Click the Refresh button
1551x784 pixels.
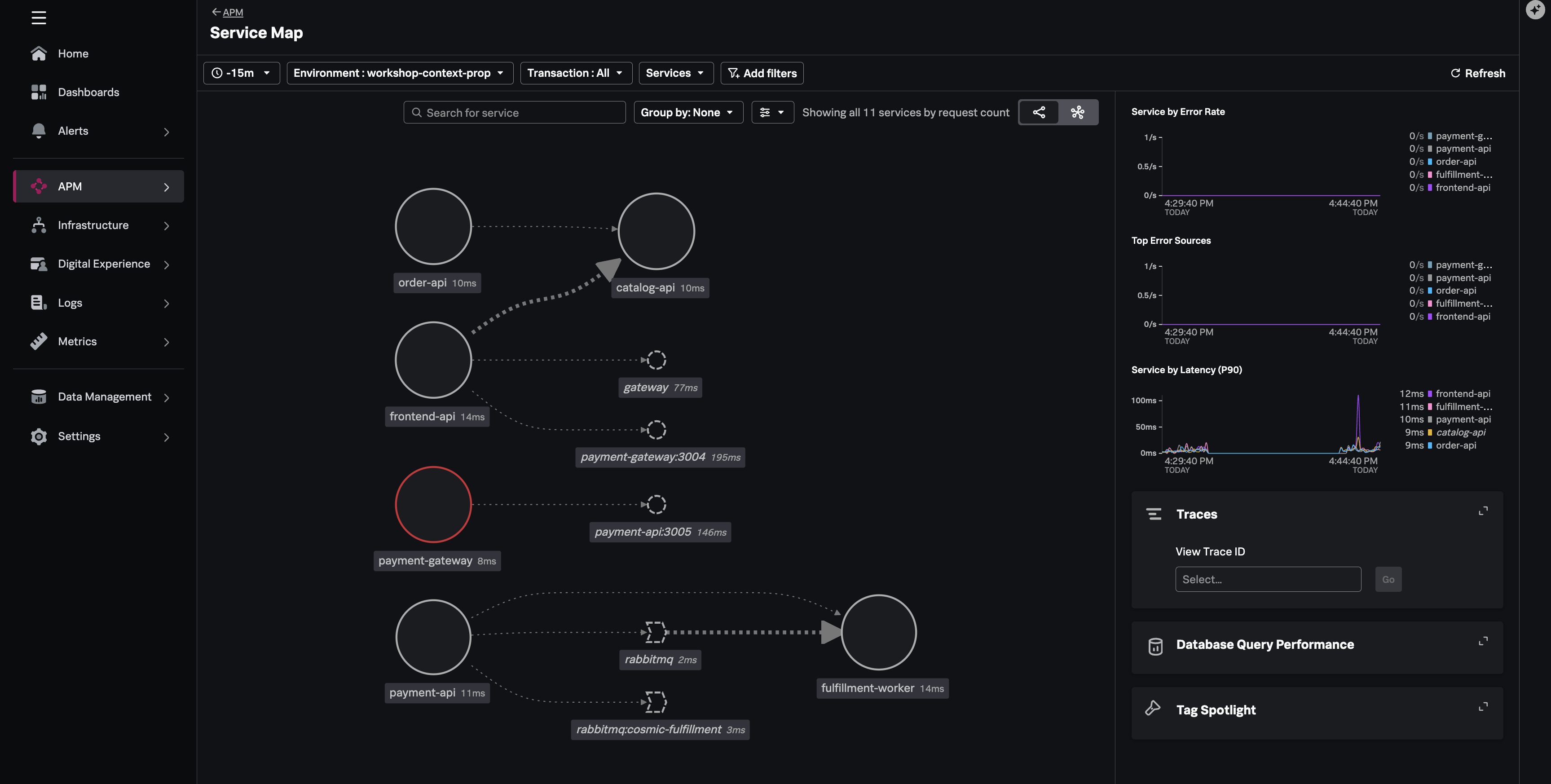tap(1477, 73)
